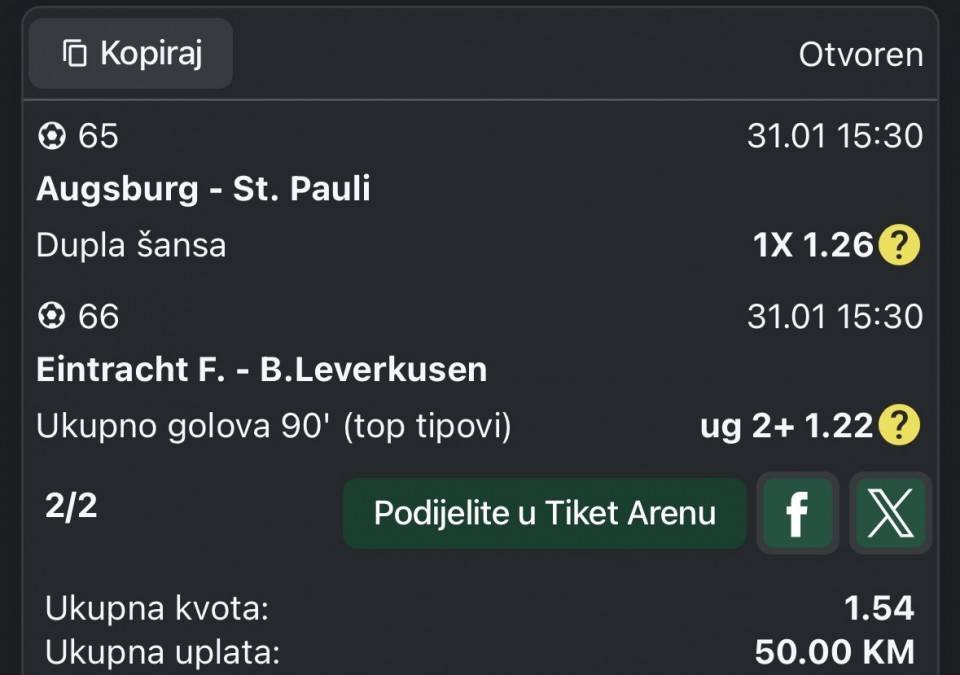Viewport: 960px width, 675px height.
Task: Click the 1X 1.26 odds value
Action: pyautogui.click(x=814, y=245)
